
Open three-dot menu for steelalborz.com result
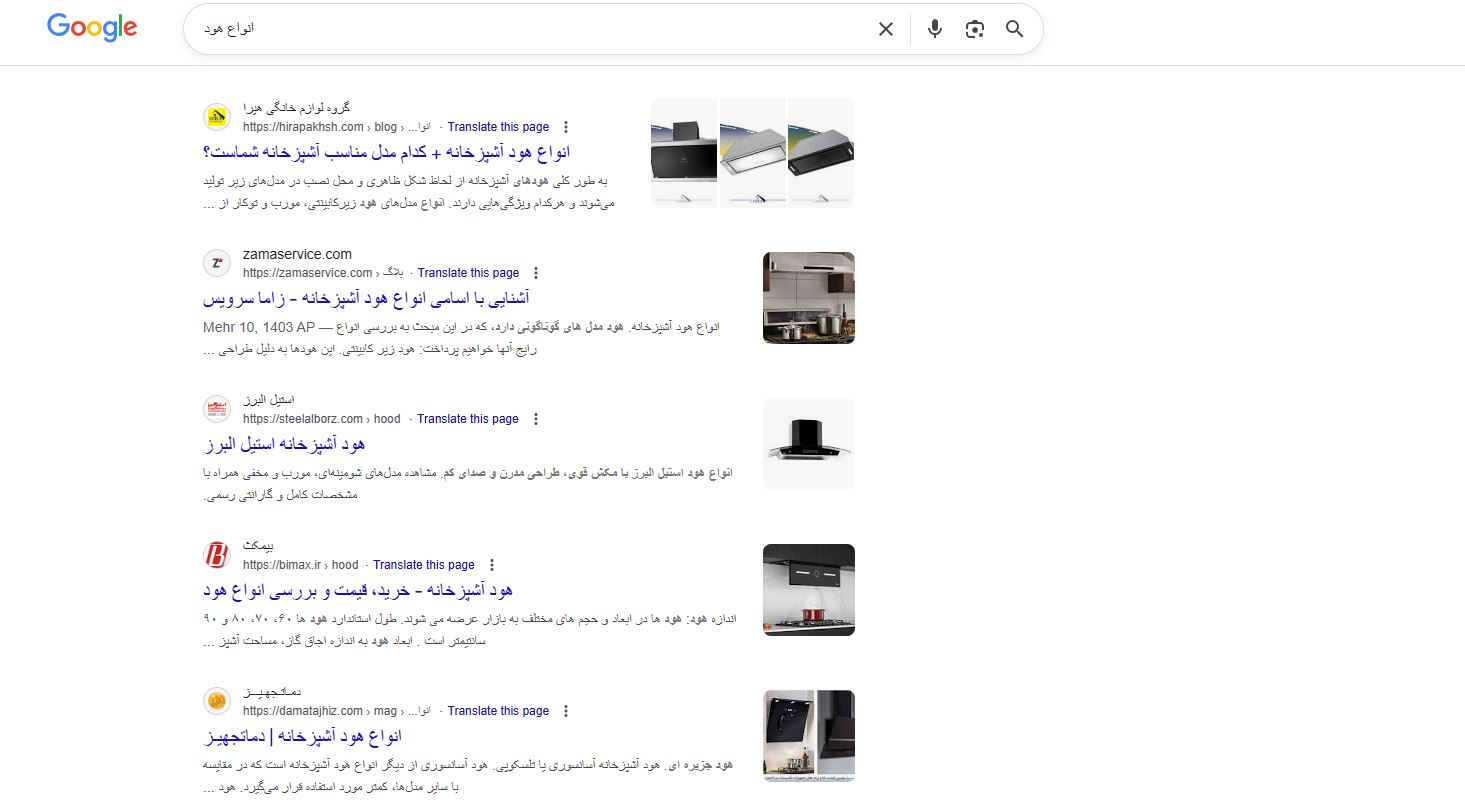536,419
